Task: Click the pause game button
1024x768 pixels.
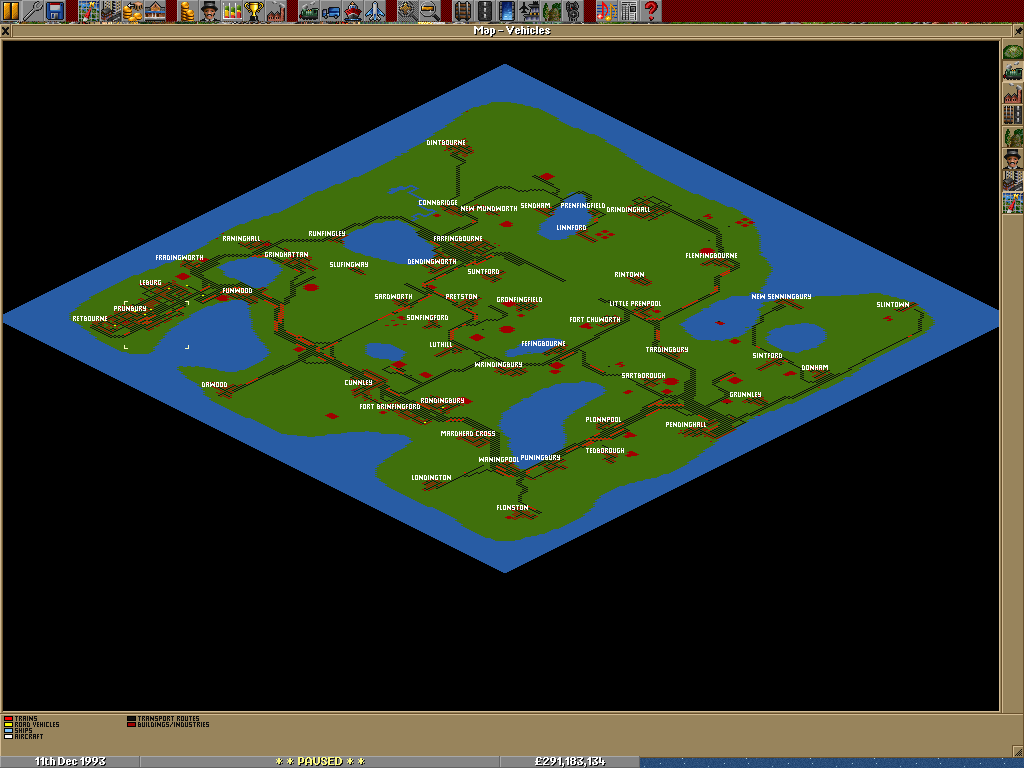Action: tap(11, 11)
